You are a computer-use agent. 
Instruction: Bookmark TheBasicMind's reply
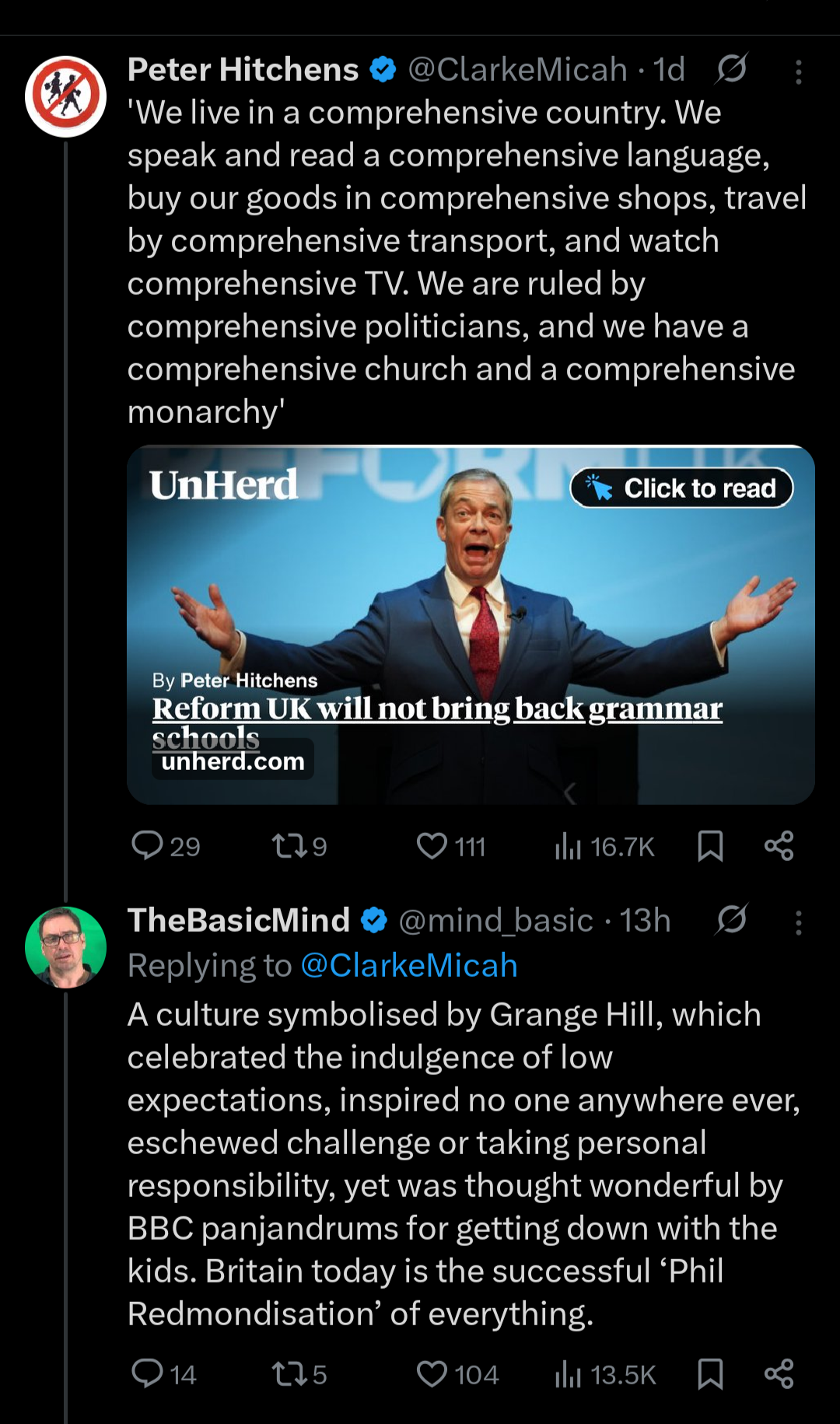[x=710, y=1374]
